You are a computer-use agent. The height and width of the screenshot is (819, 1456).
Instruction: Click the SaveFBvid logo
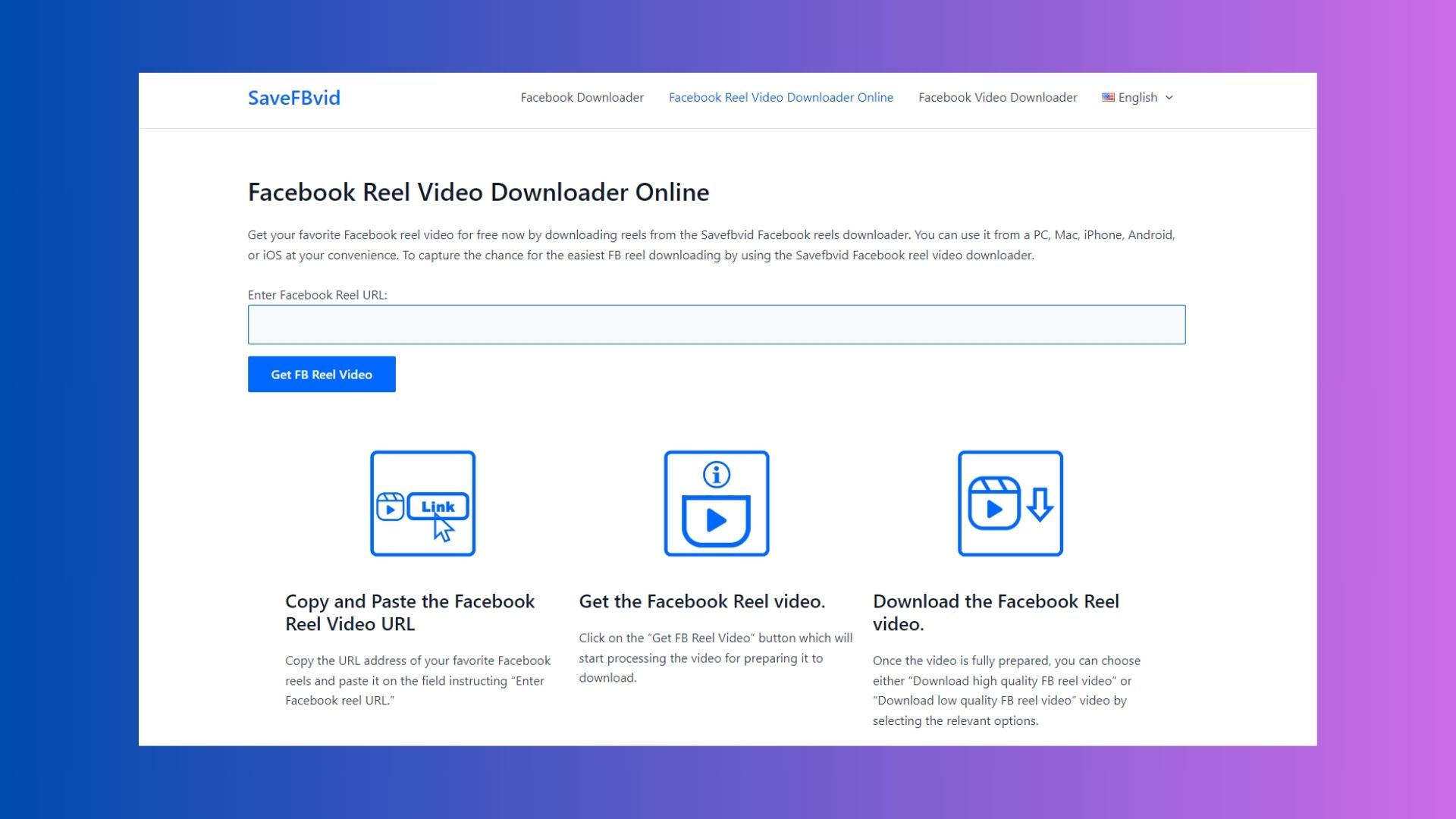[293, 98]
